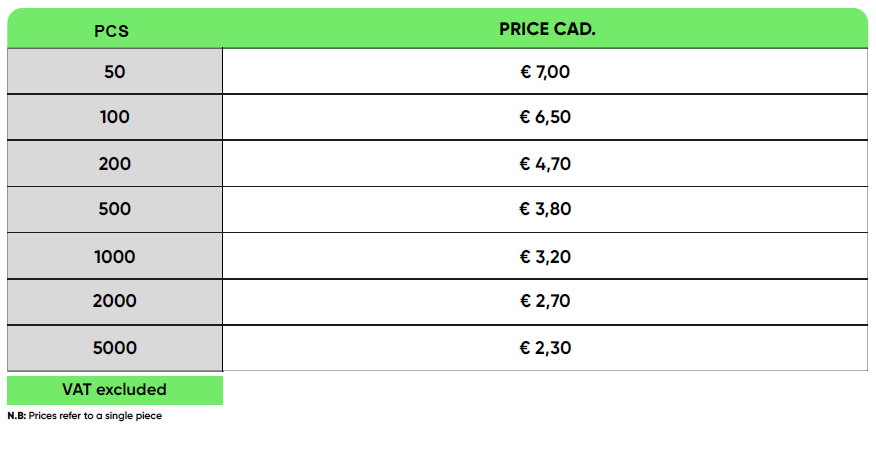The width and height of the screenshot is (876, 452).
Task: Choose the 500 pieces quantity cell
Action: tap(115, 209)
